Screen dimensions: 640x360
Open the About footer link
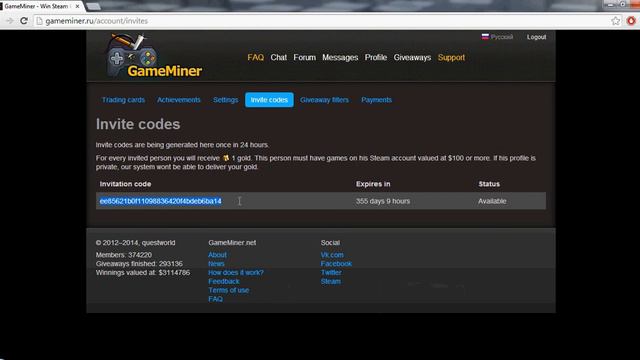tap(217, 255)
